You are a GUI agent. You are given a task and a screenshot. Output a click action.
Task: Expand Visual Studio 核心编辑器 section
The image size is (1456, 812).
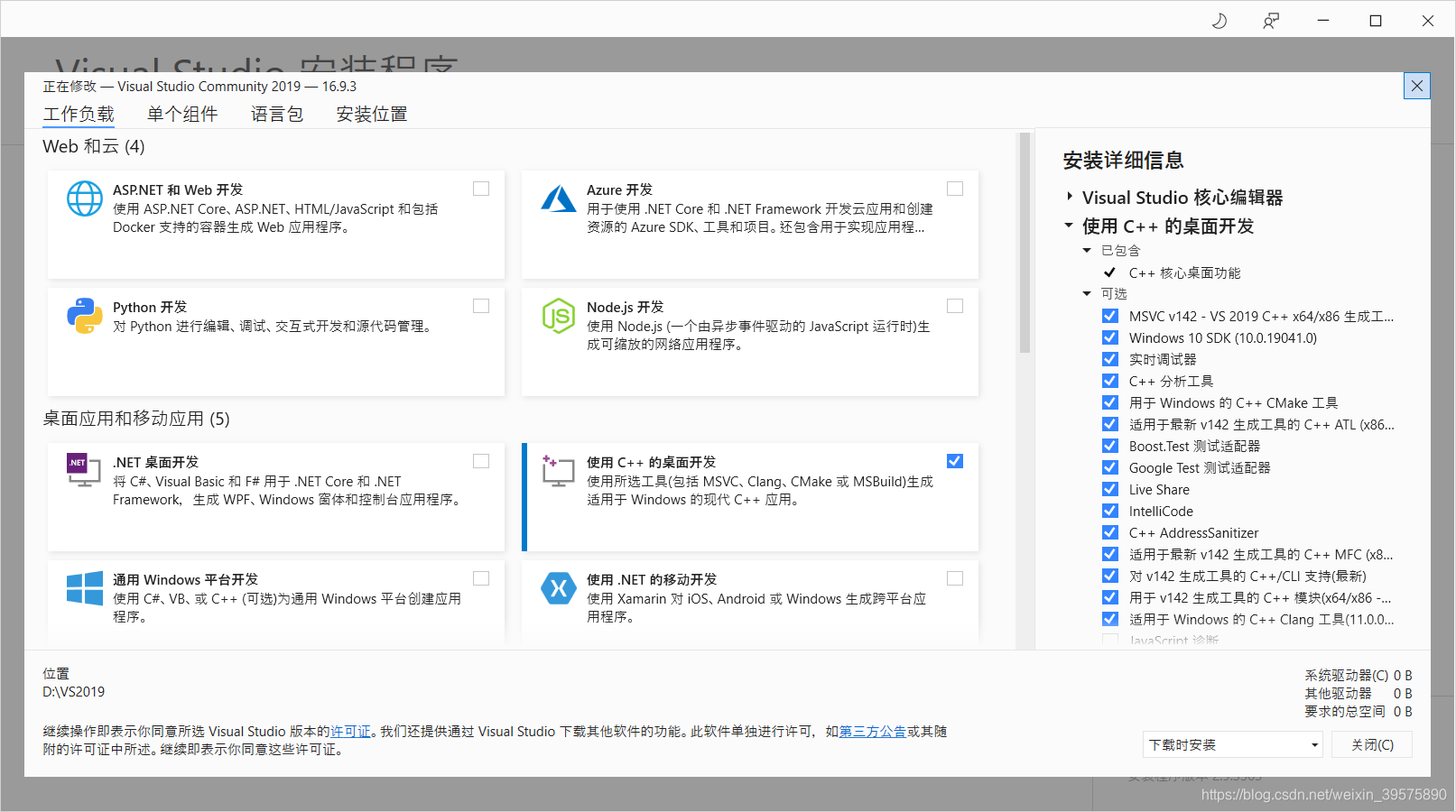[1070, 197]
